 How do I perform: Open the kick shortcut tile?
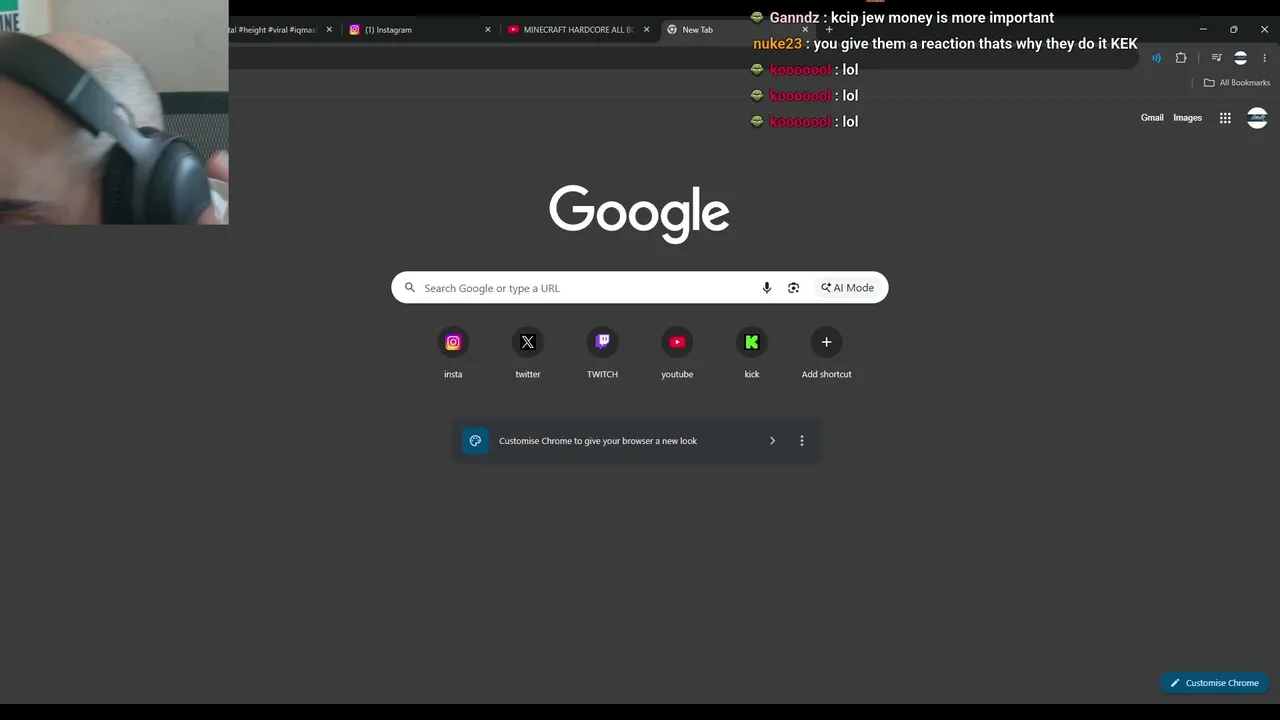(752, 353)
